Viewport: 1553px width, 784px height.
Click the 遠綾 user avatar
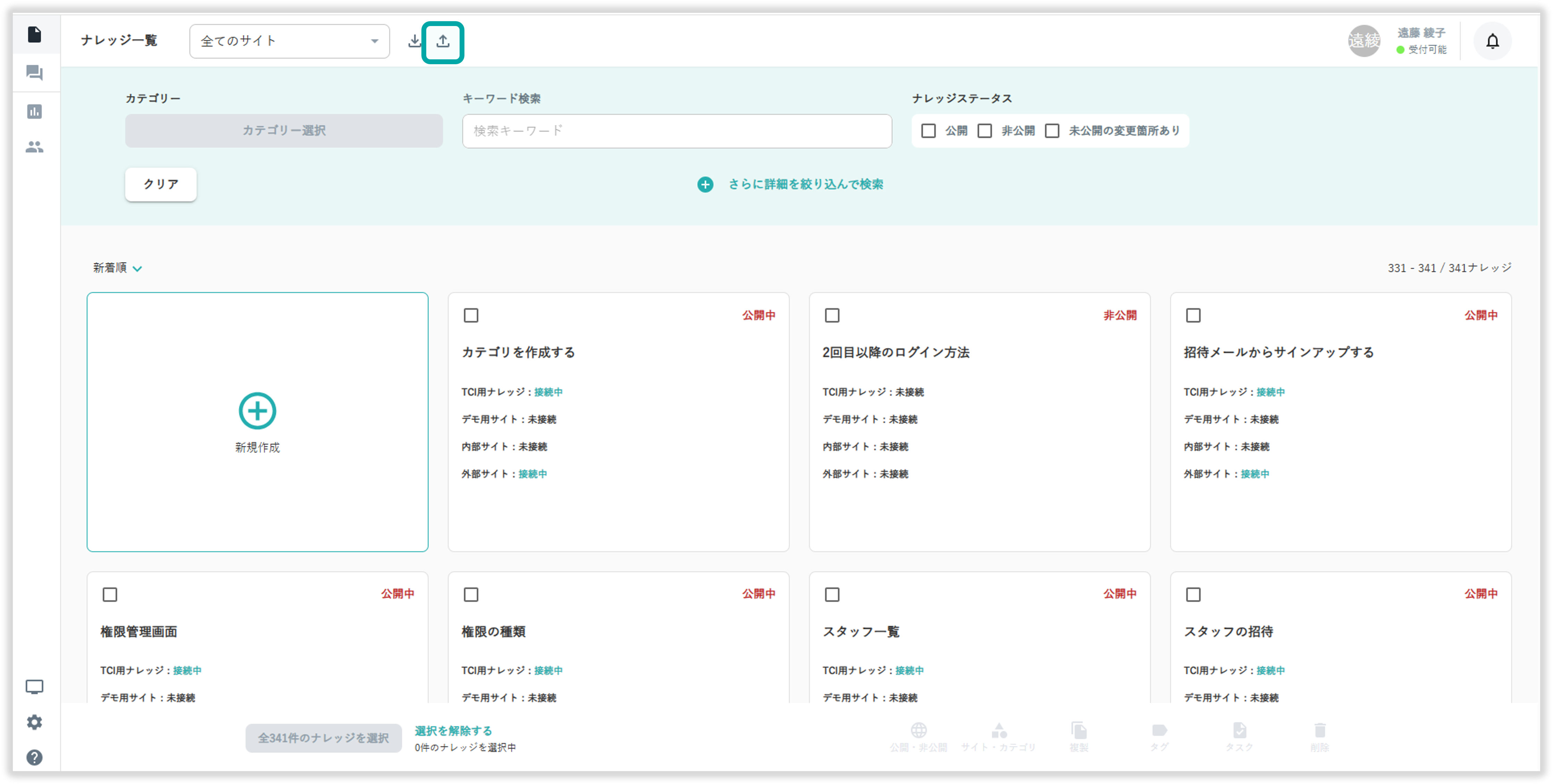pyautogui.click(x=1364, y=41)
